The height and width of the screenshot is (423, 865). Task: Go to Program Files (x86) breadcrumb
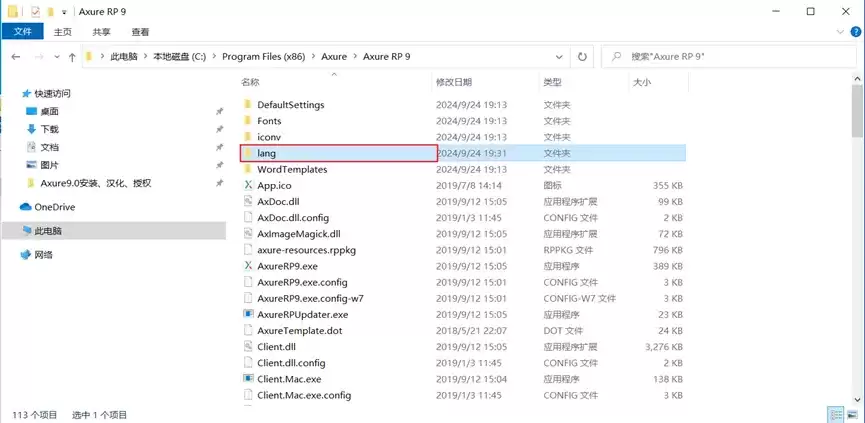pos(264,56)
